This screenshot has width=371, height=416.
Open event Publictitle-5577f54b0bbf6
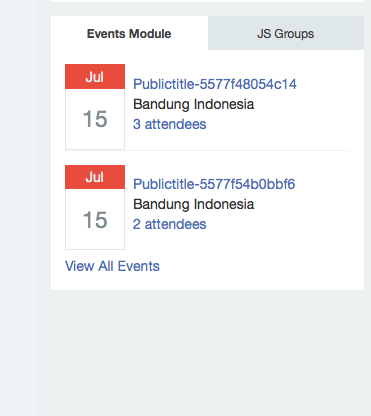click(214, 184)
